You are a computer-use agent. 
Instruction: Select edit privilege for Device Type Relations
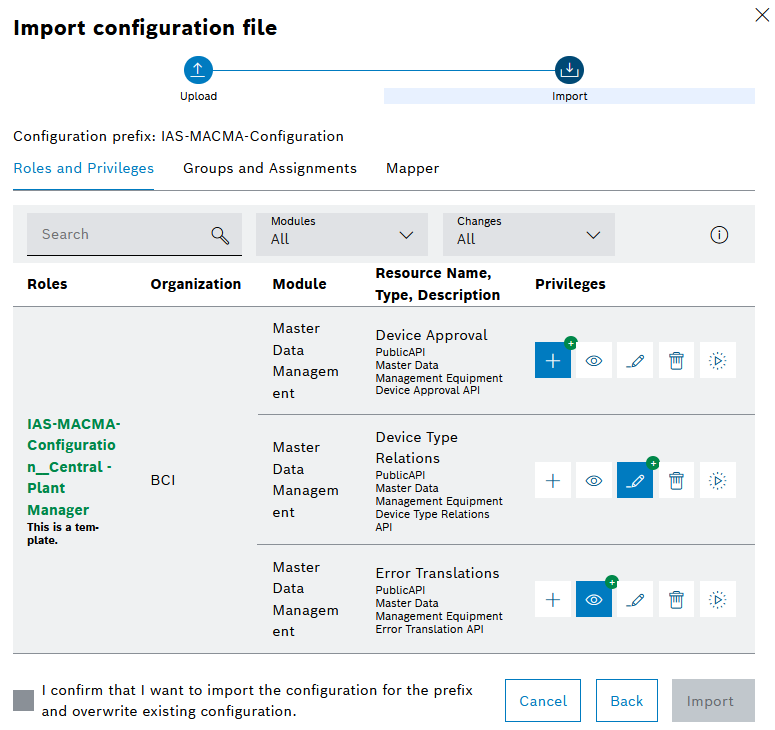(x=635, y=481)
